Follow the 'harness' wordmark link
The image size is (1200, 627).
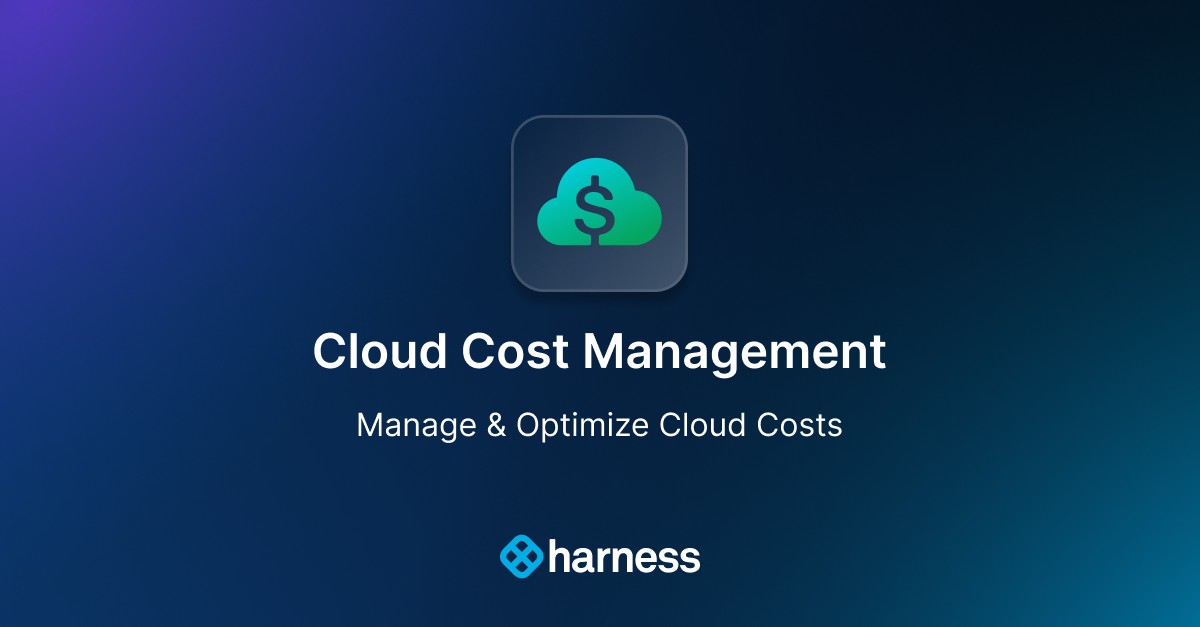click(x=622, y=555)
